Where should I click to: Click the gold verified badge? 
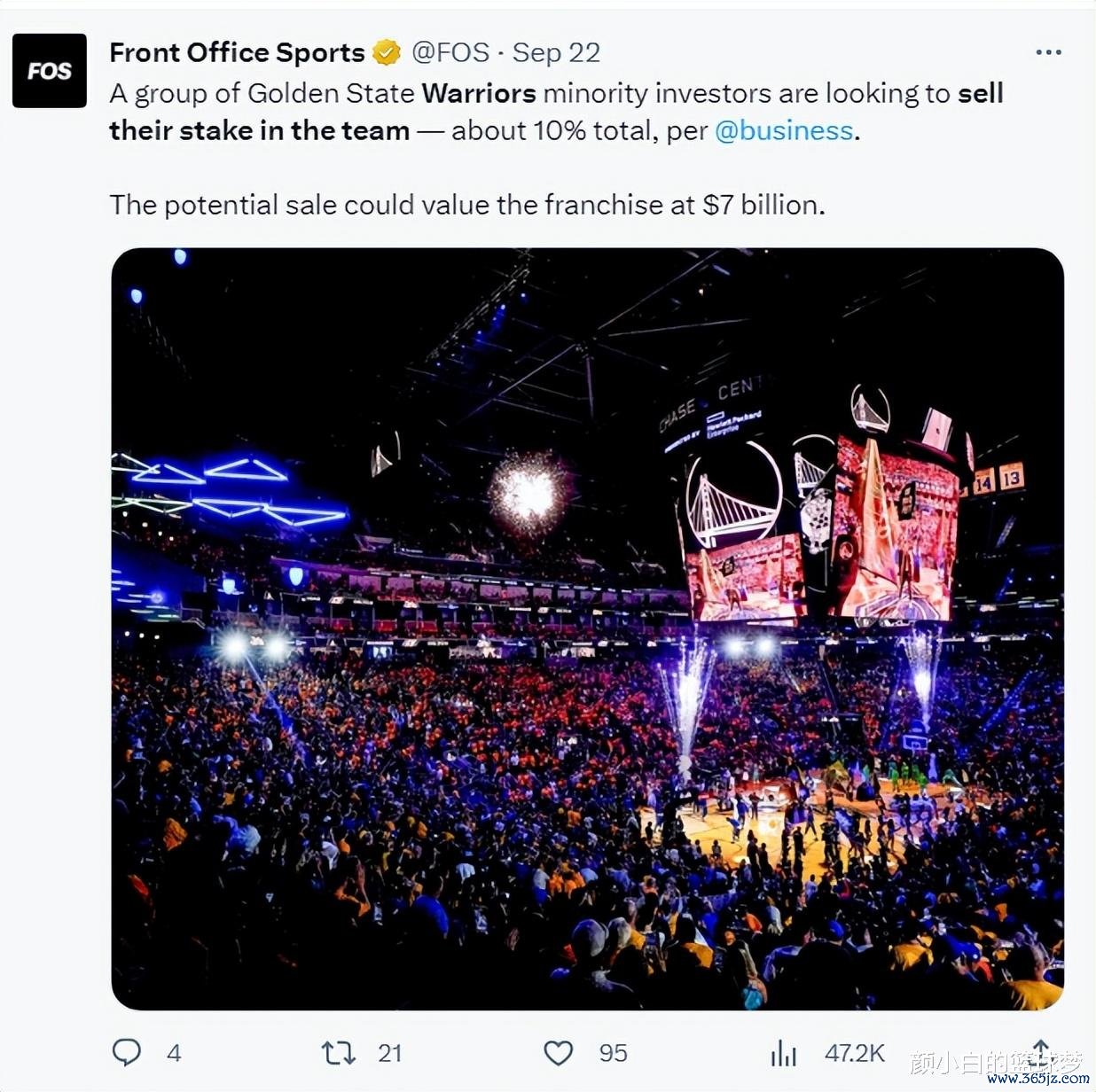(x=386, y=53)
